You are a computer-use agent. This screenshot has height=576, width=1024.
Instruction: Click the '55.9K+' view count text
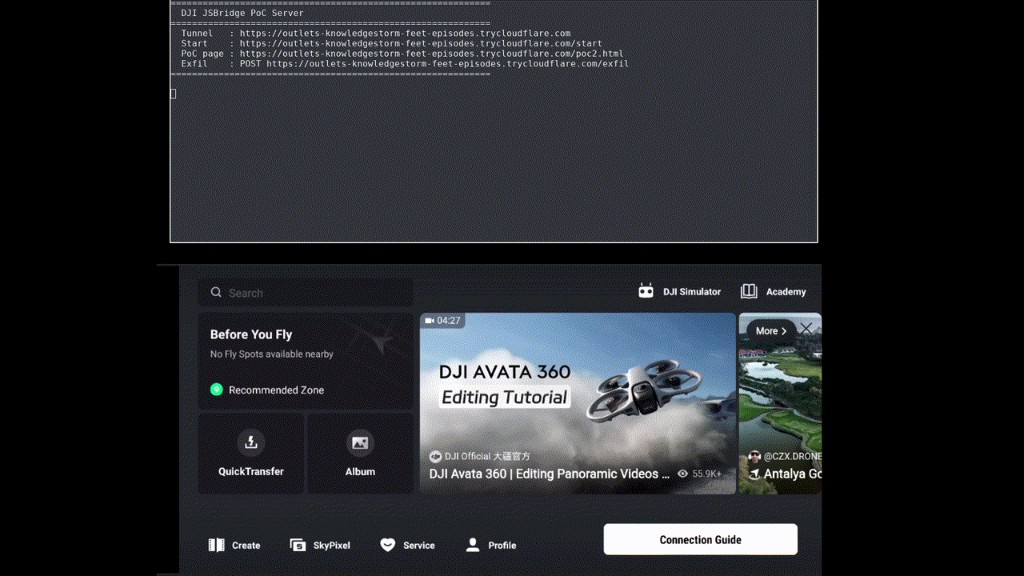(707, 474)
